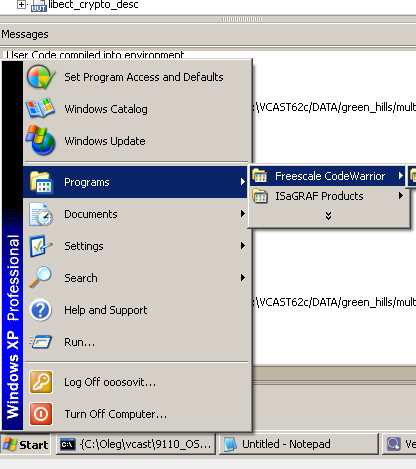Click the Start button
416x469 pixels.
coord(25,444)
